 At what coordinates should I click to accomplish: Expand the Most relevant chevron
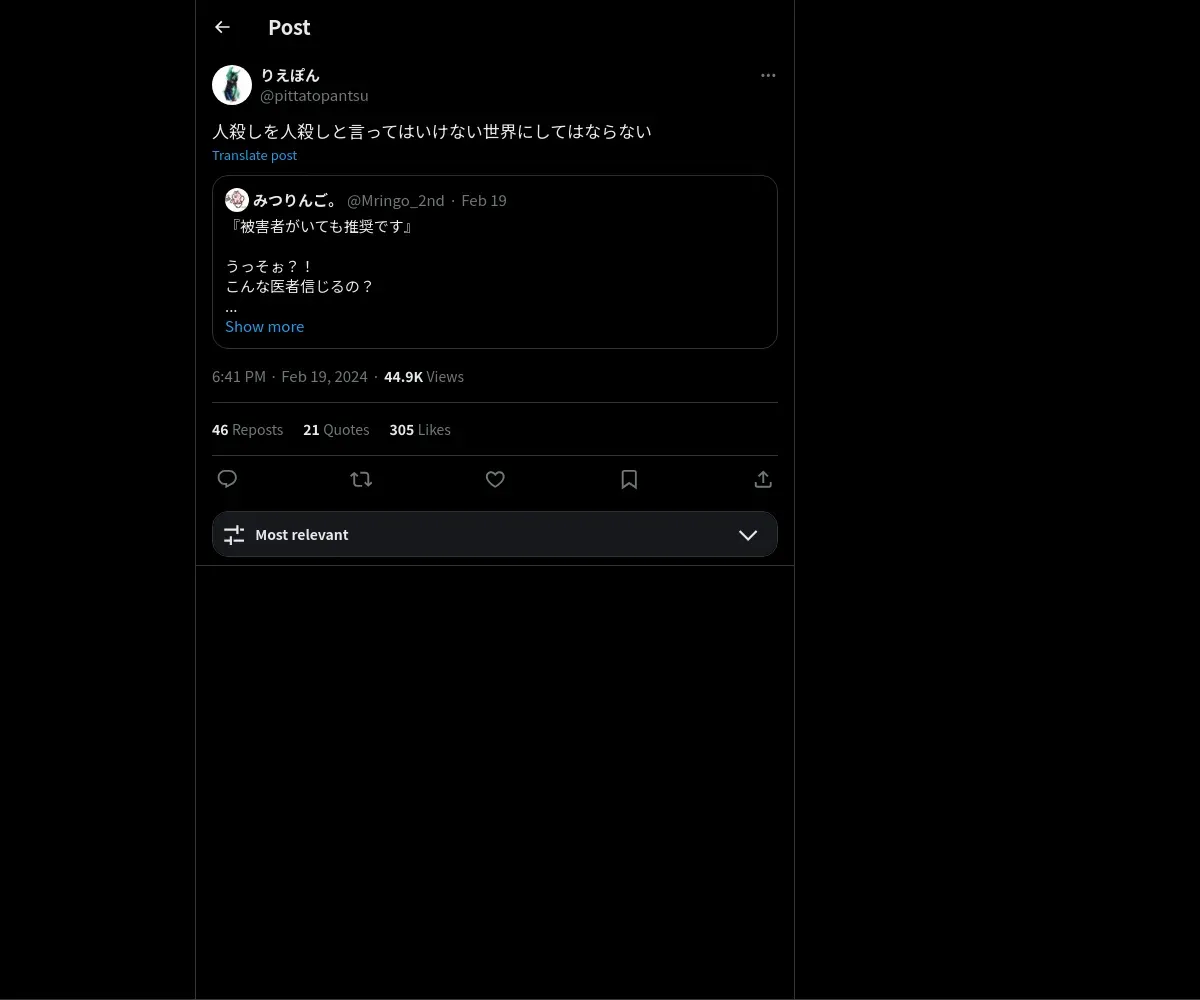tap(748, 535)
